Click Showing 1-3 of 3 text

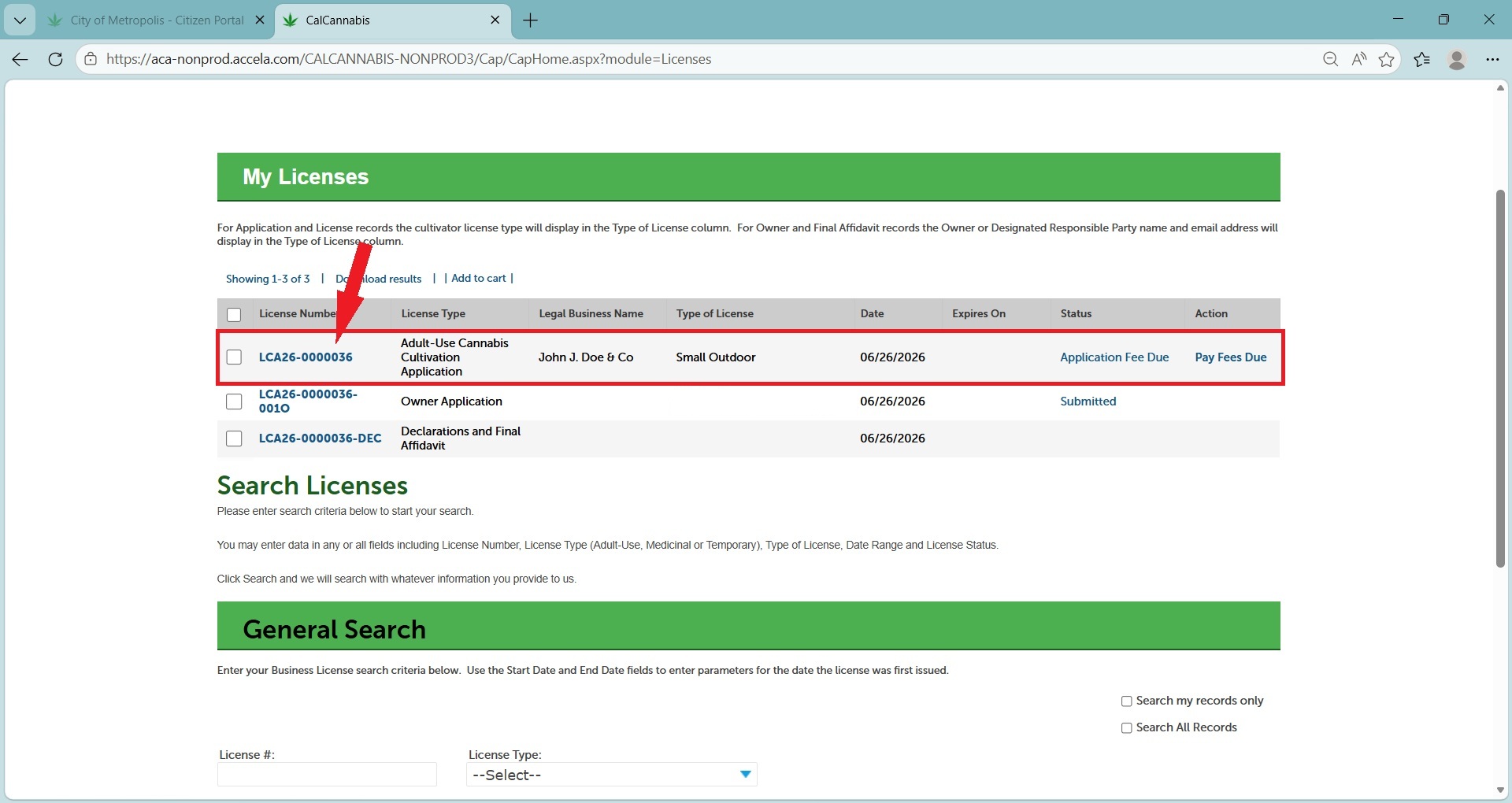pos(268,279)
